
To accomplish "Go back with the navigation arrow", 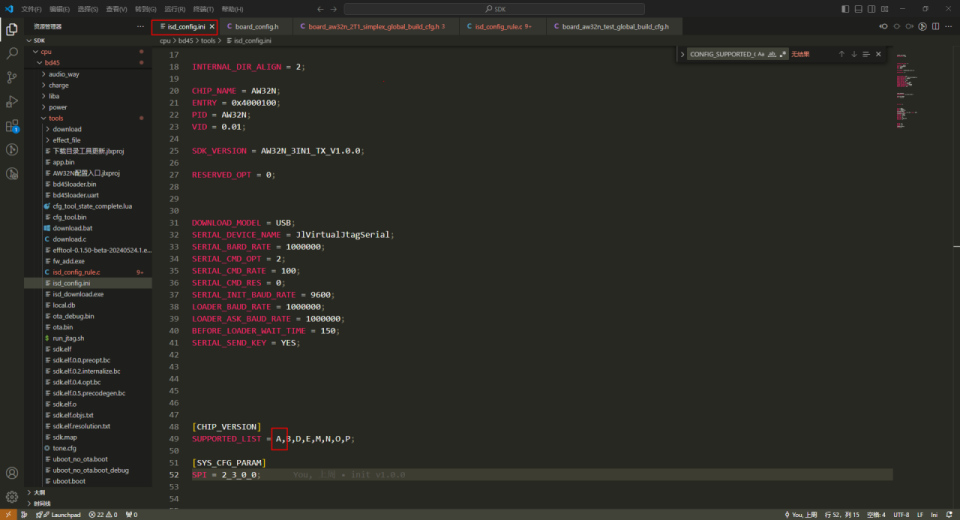I will point(320,9).
